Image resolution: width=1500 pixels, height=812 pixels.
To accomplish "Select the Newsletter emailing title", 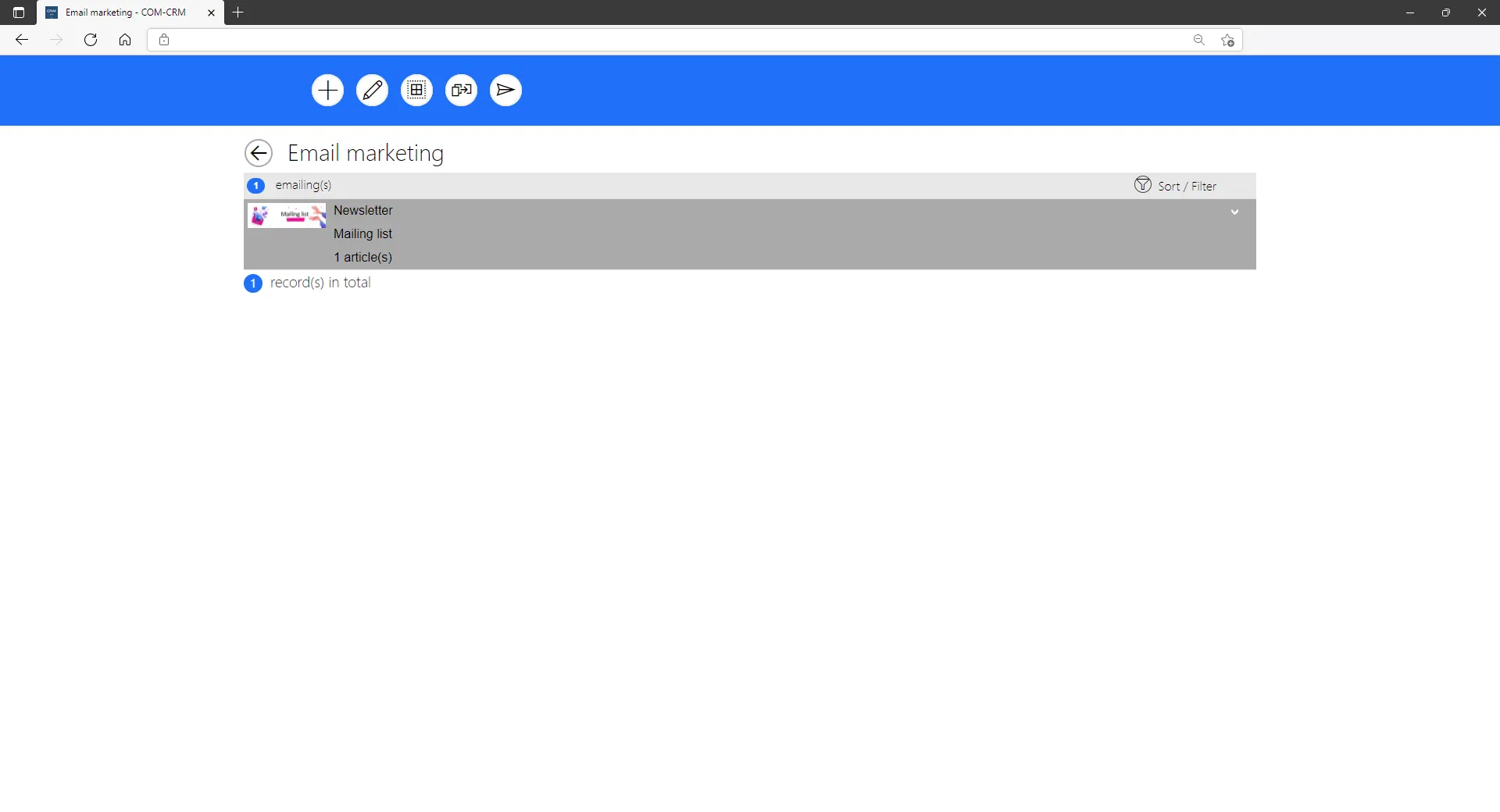I will pyautogui.click(x=362, y=210).
